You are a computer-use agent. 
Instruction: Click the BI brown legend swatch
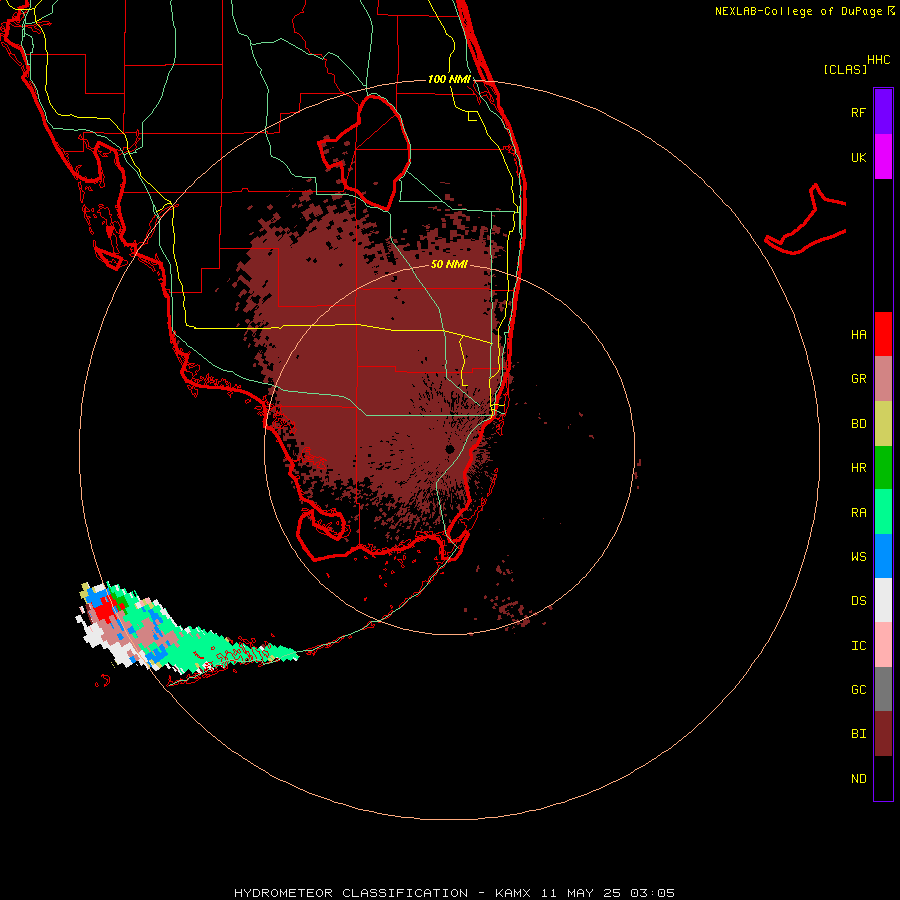883,734
